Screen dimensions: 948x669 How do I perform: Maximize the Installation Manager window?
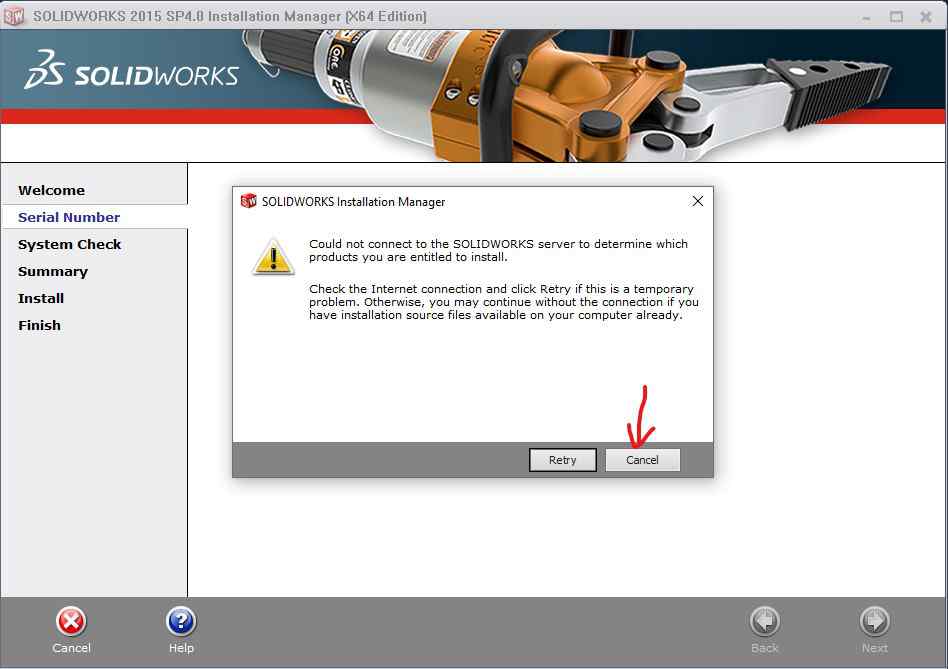[896, 16]
